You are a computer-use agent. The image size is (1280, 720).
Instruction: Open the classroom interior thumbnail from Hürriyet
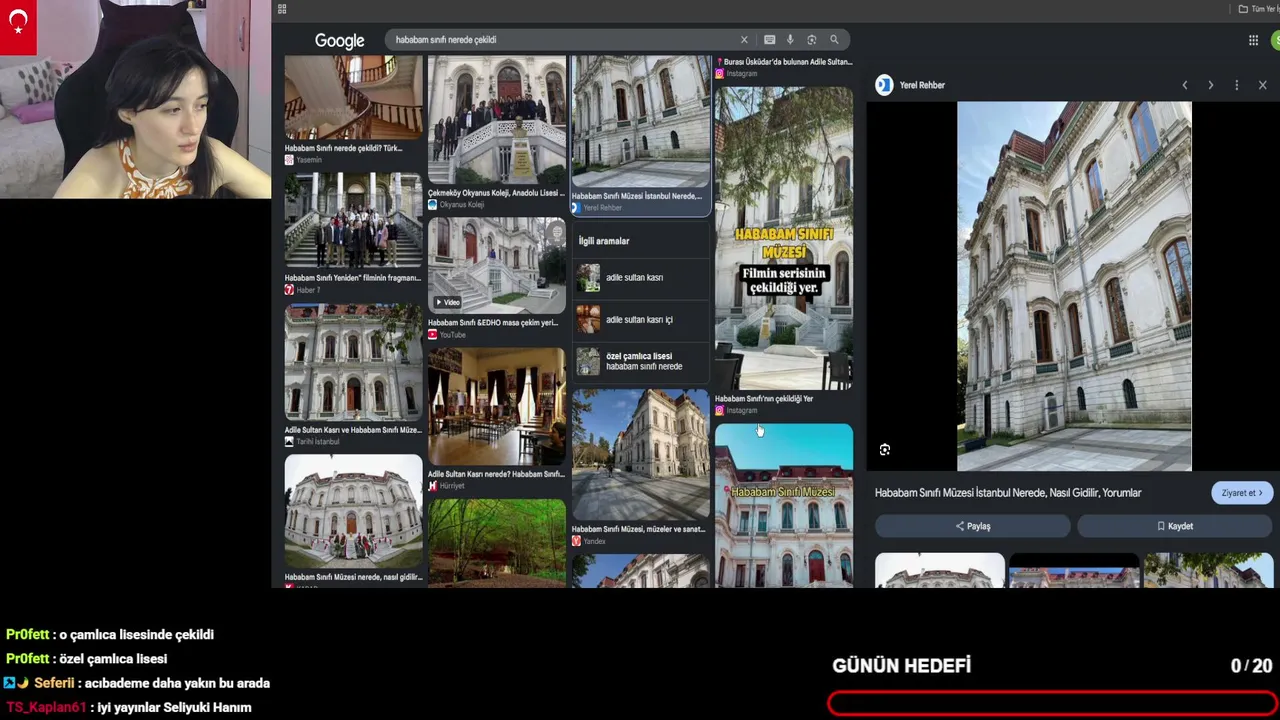click(497, 406)
